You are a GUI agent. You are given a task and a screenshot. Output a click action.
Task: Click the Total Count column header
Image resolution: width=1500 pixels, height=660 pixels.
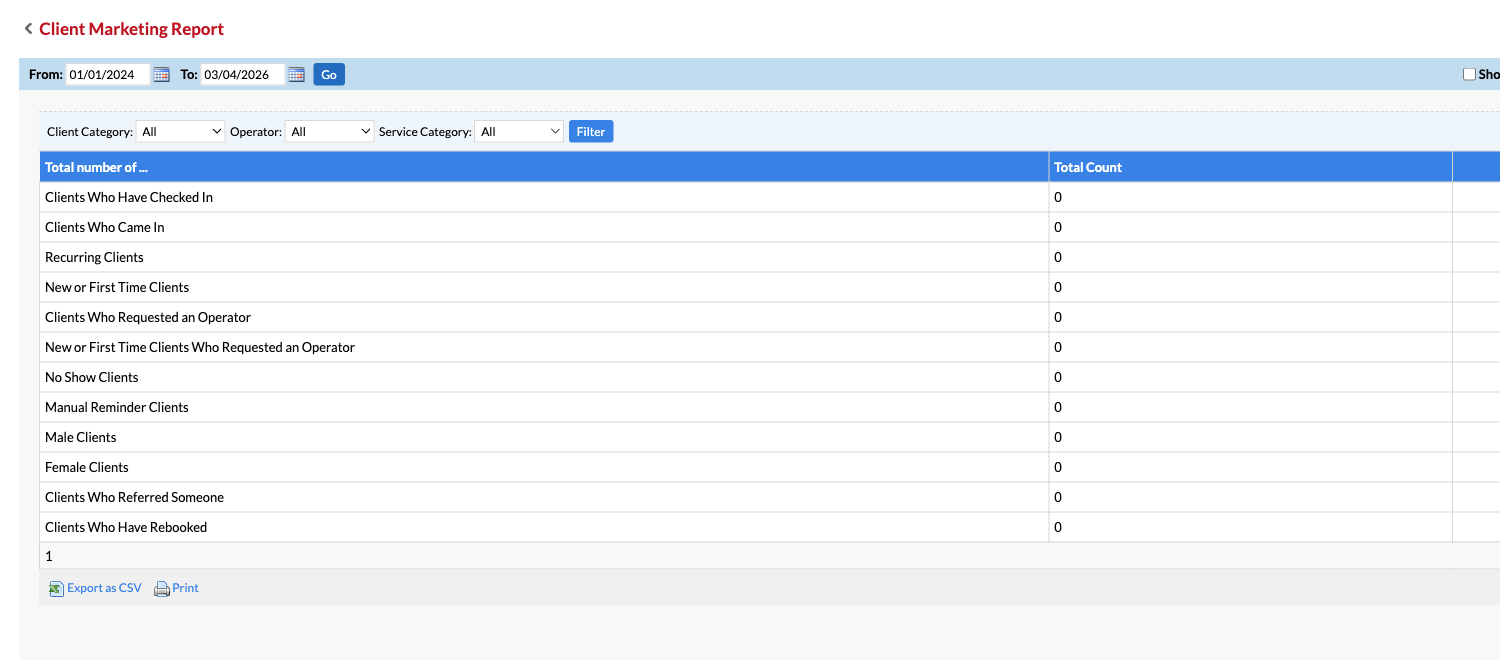(x=1088, y=166)
